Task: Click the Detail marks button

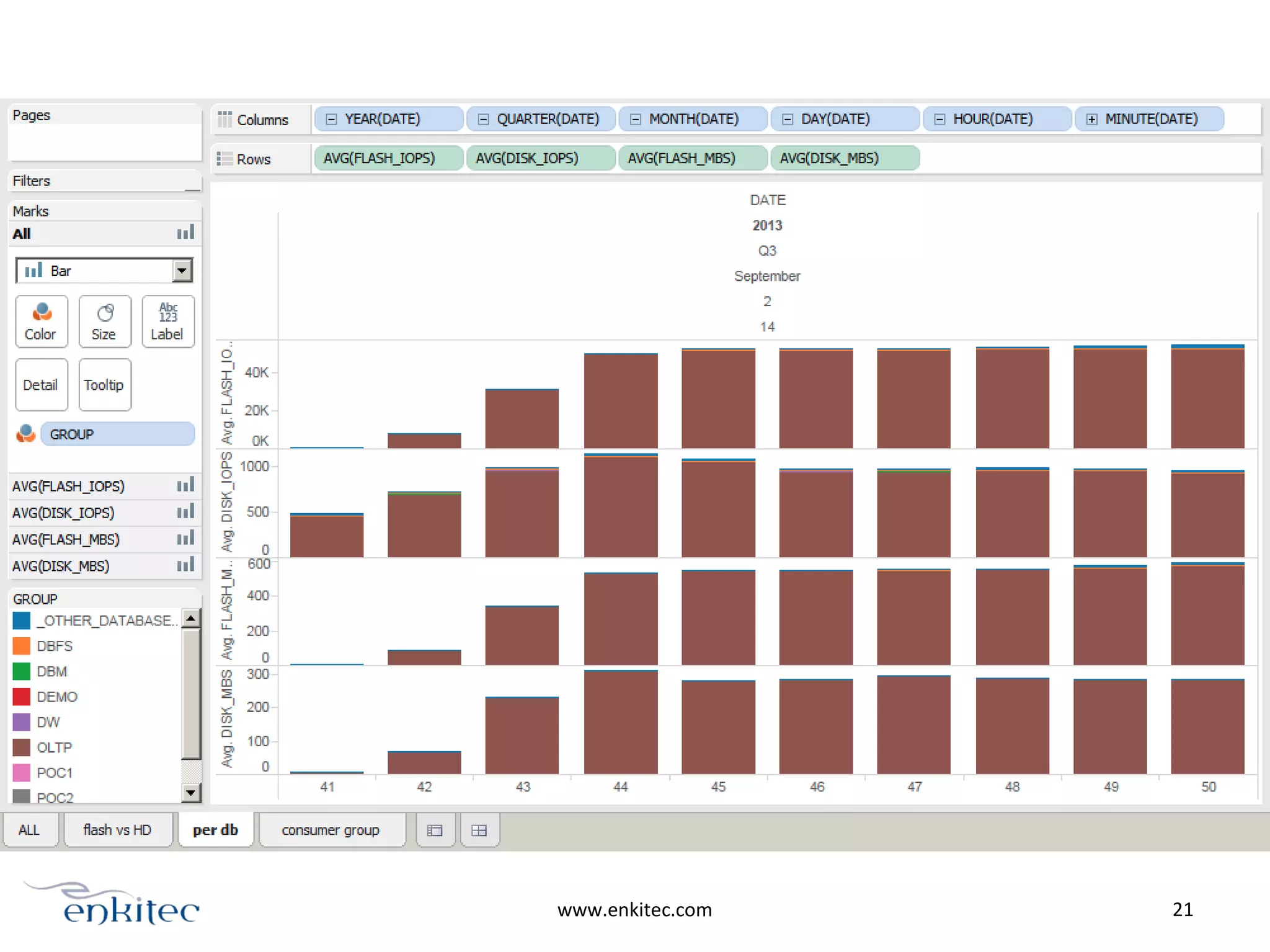Action: (x=41, y=385)
